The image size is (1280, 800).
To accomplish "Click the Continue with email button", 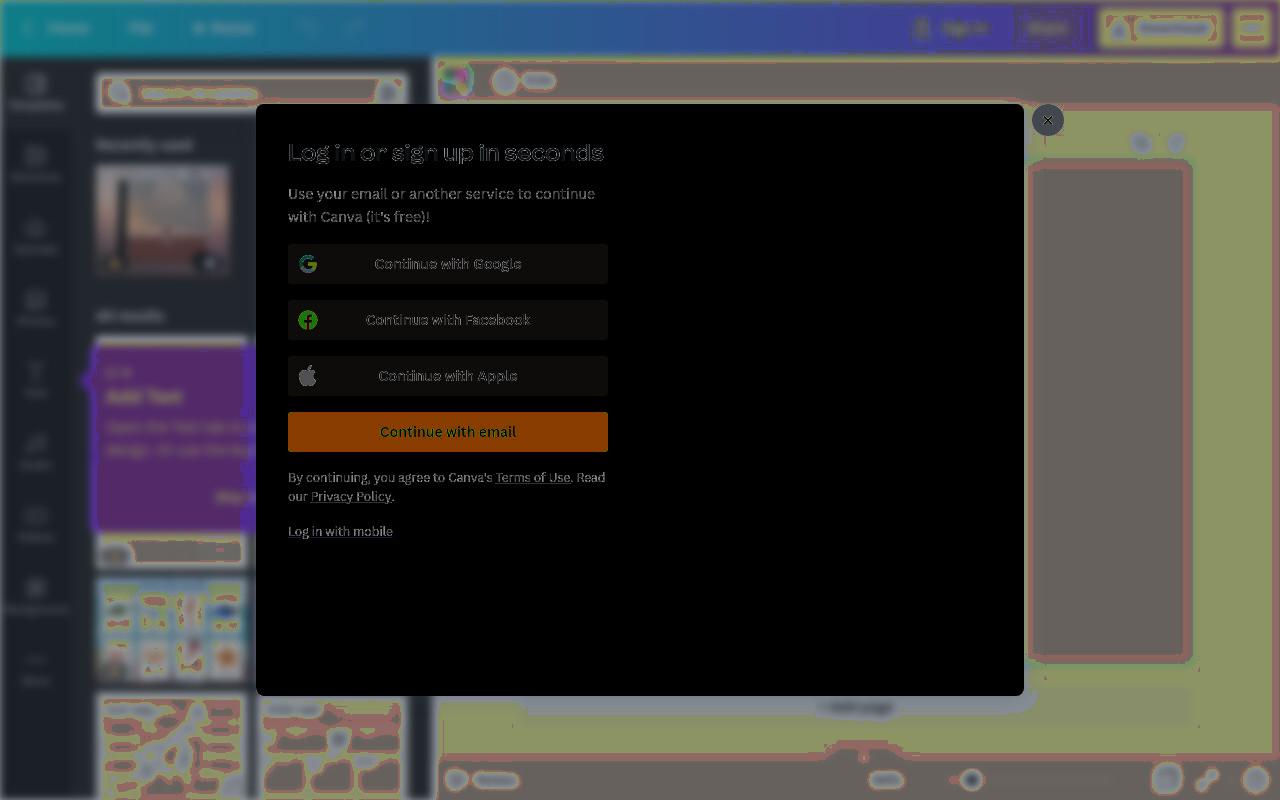I will pos(447,432).
